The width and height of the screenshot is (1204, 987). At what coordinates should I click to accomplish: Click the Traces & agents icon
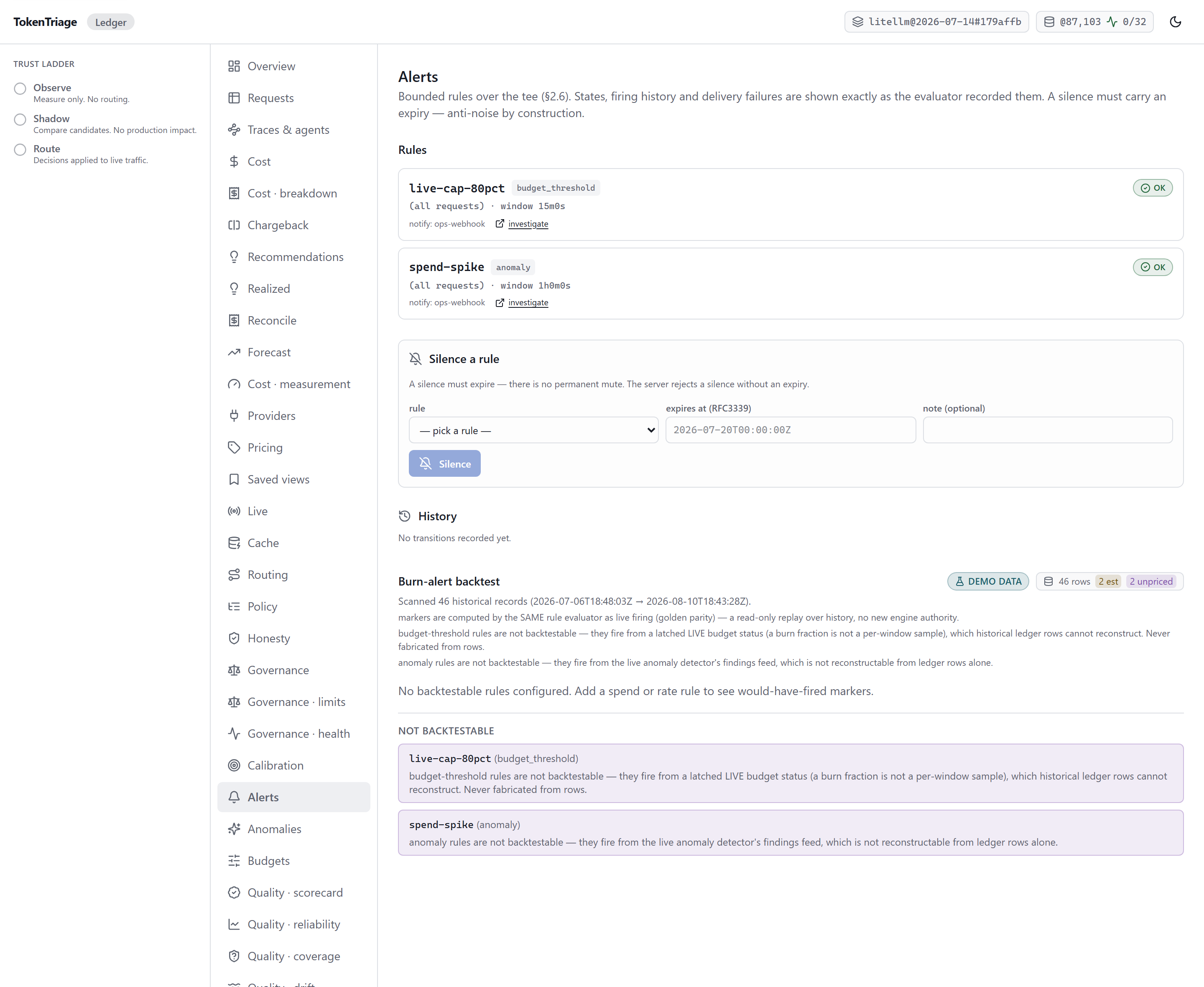tap(234, 130)
